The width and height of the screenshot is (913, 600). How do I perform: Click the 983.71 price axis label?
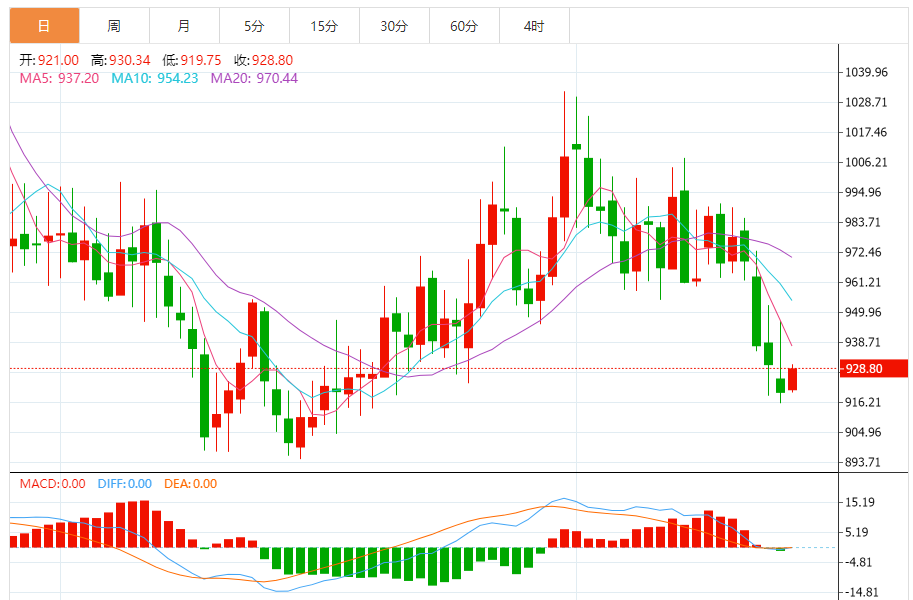point(863,222)
